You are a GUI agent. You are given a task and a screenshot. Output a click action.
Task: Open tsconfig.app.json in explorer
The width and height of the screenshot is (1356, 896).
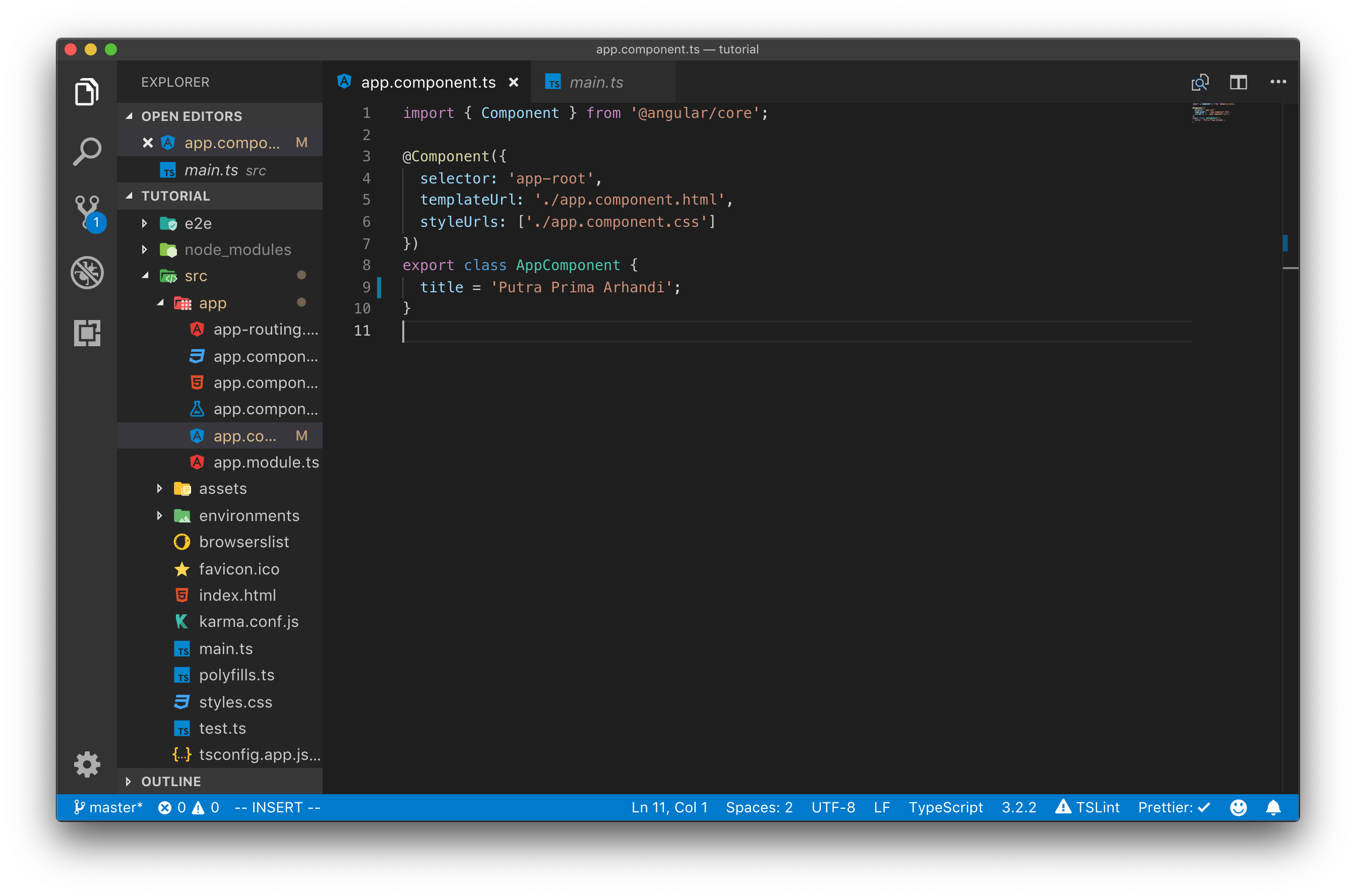[219, 754]
